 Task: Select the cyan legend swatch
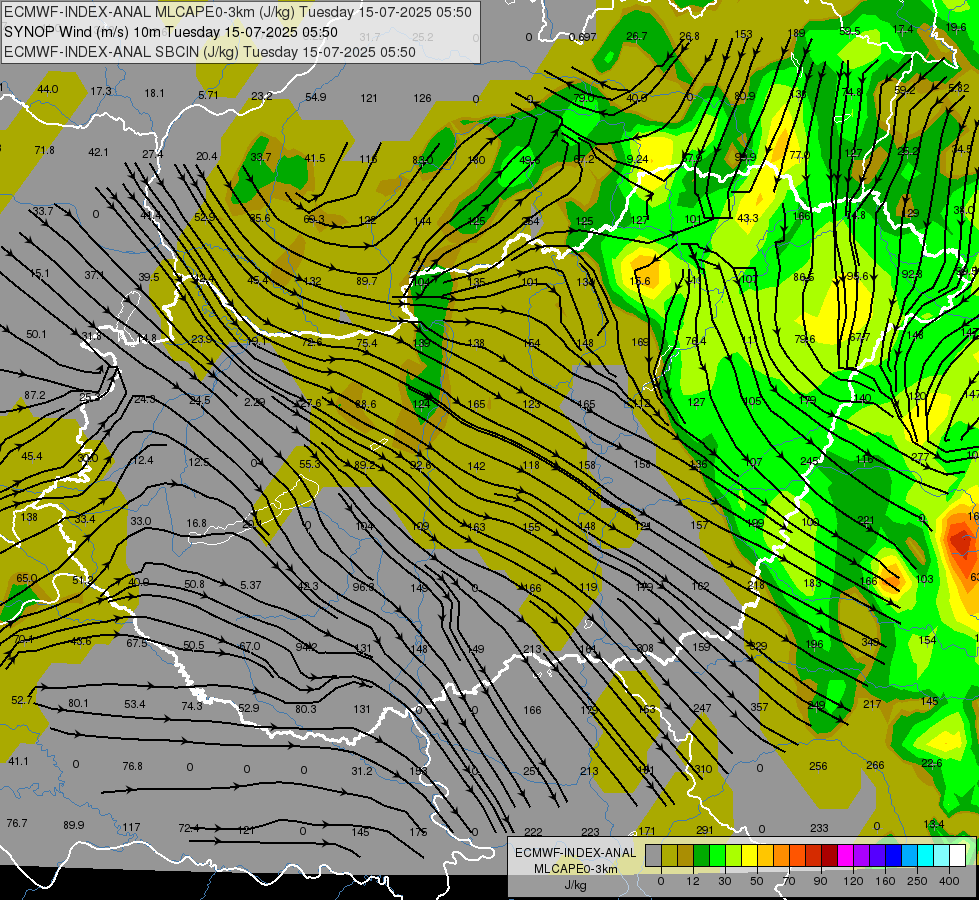(926, 855)
